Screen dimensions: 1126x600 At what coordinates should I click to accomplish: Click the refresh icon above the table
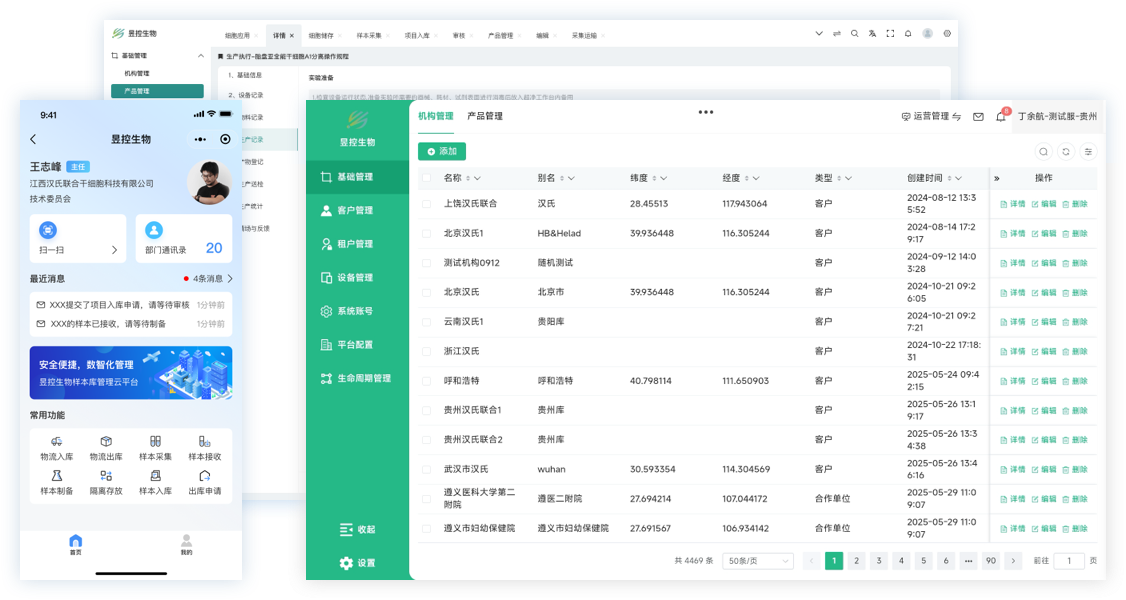1066,152
